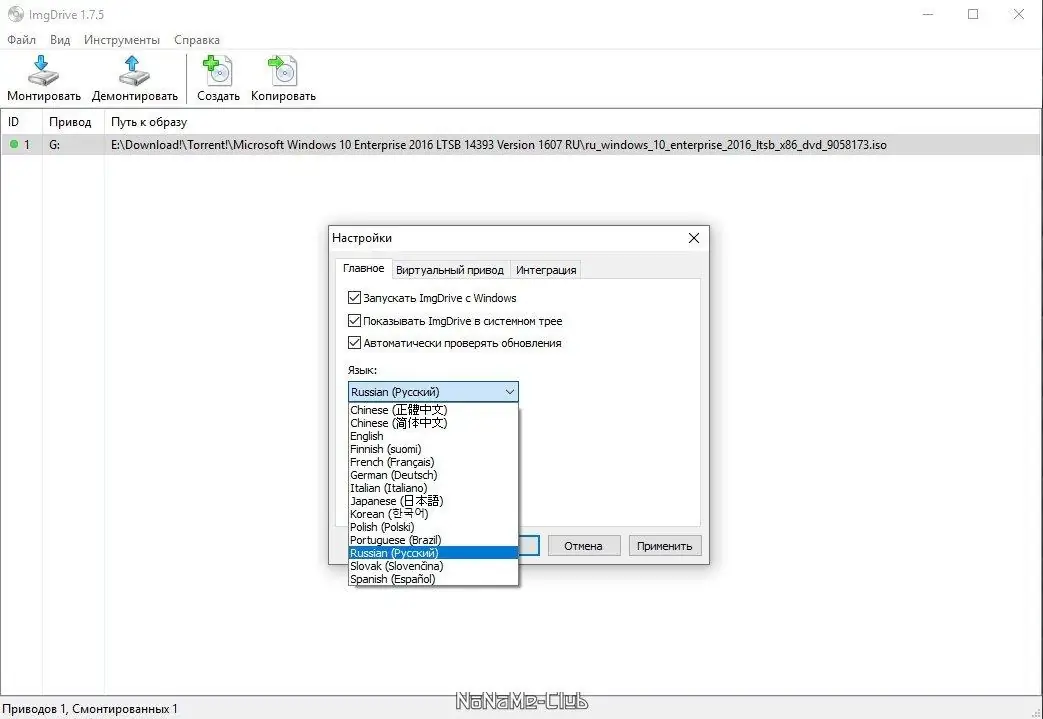
Task: Select Portuguese (Brazil) language option
Action: point(433,539)
